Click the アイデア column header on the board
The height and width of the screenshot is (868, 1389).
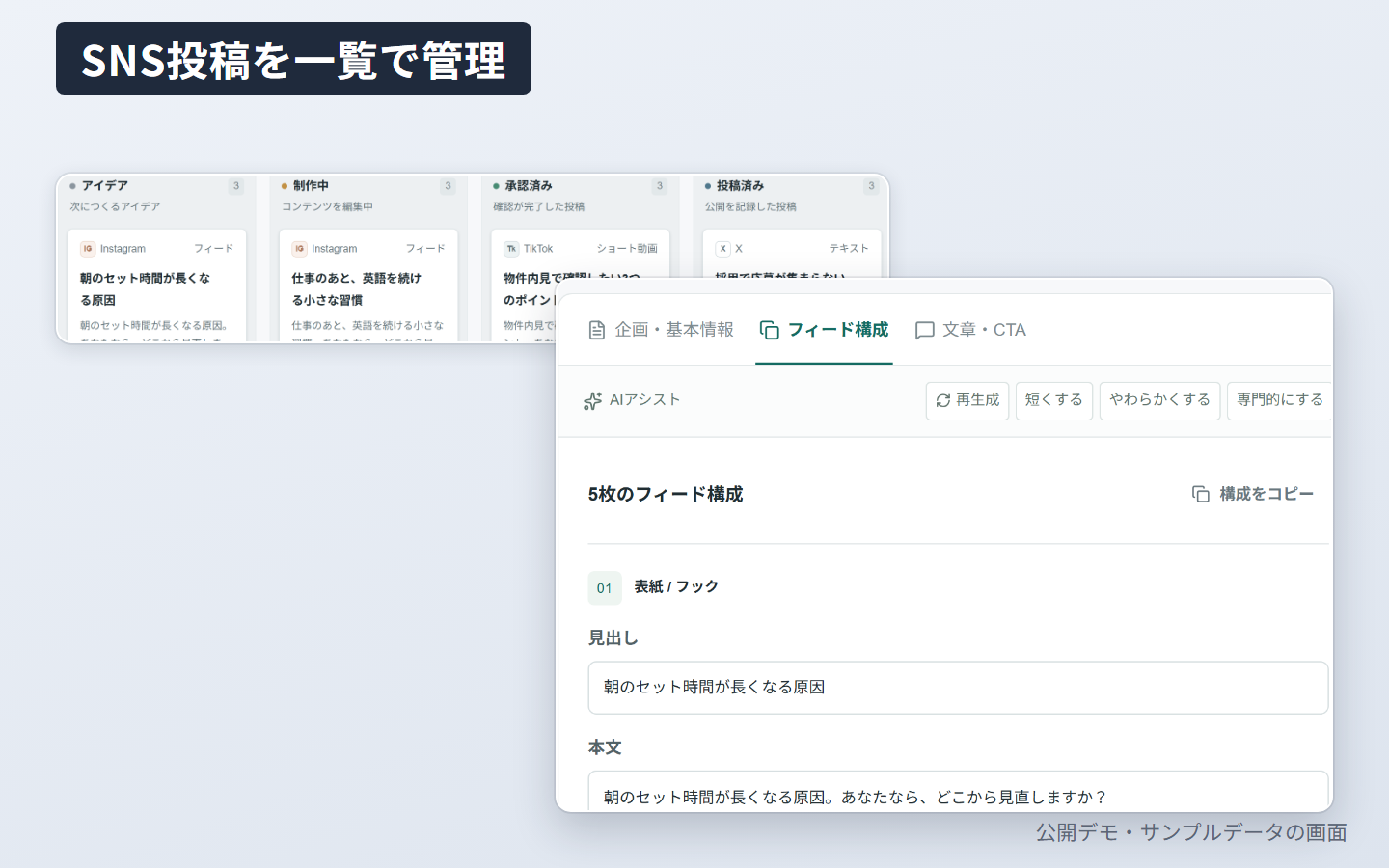(104, 185)
